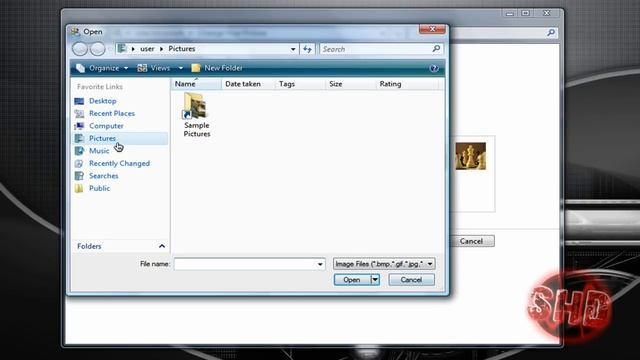This screenshot has height=360, width=640.
Task: Click the arrow before user in breadcrumb
Action: tap(133, 49)
